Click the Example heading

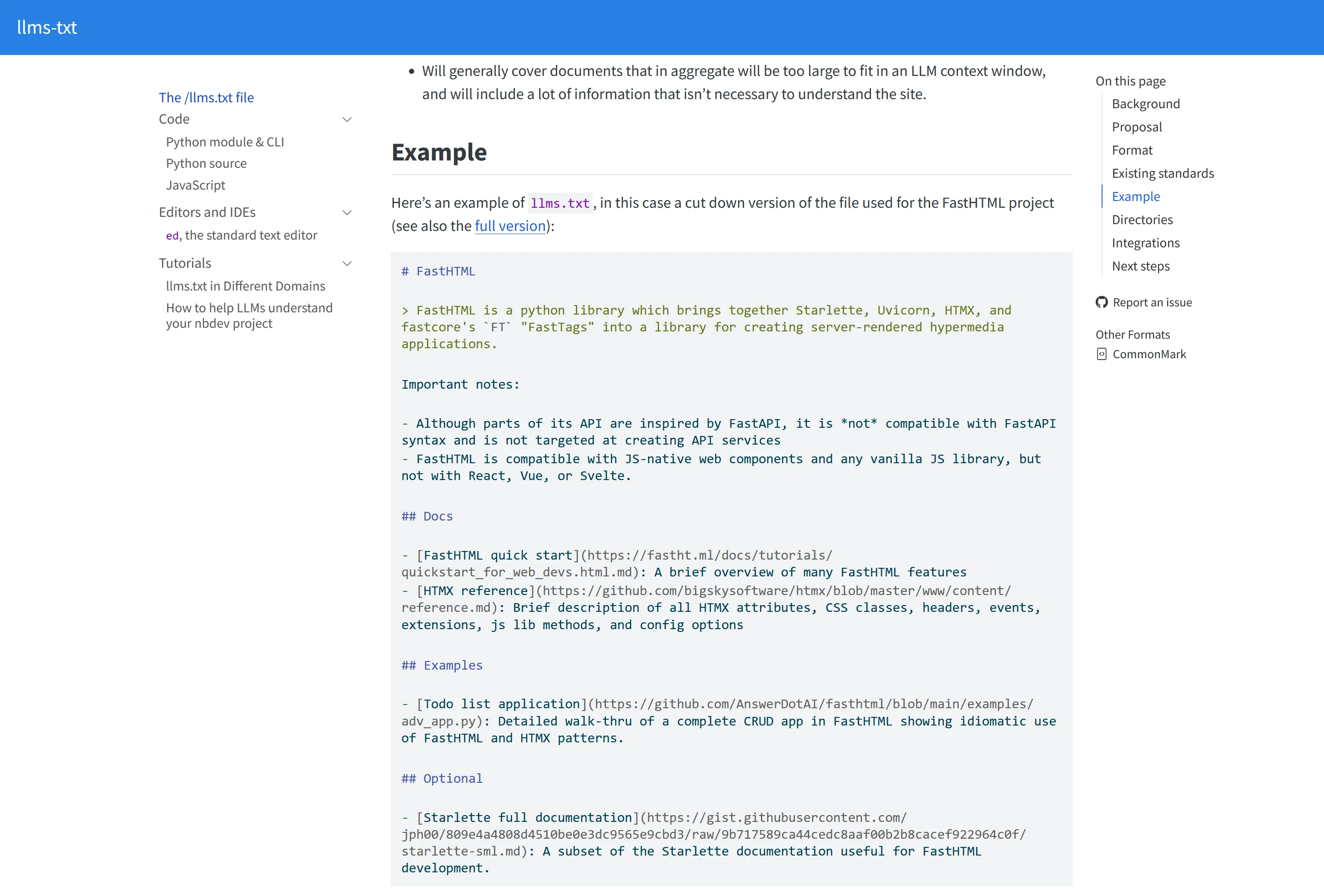tap(438, 152)
